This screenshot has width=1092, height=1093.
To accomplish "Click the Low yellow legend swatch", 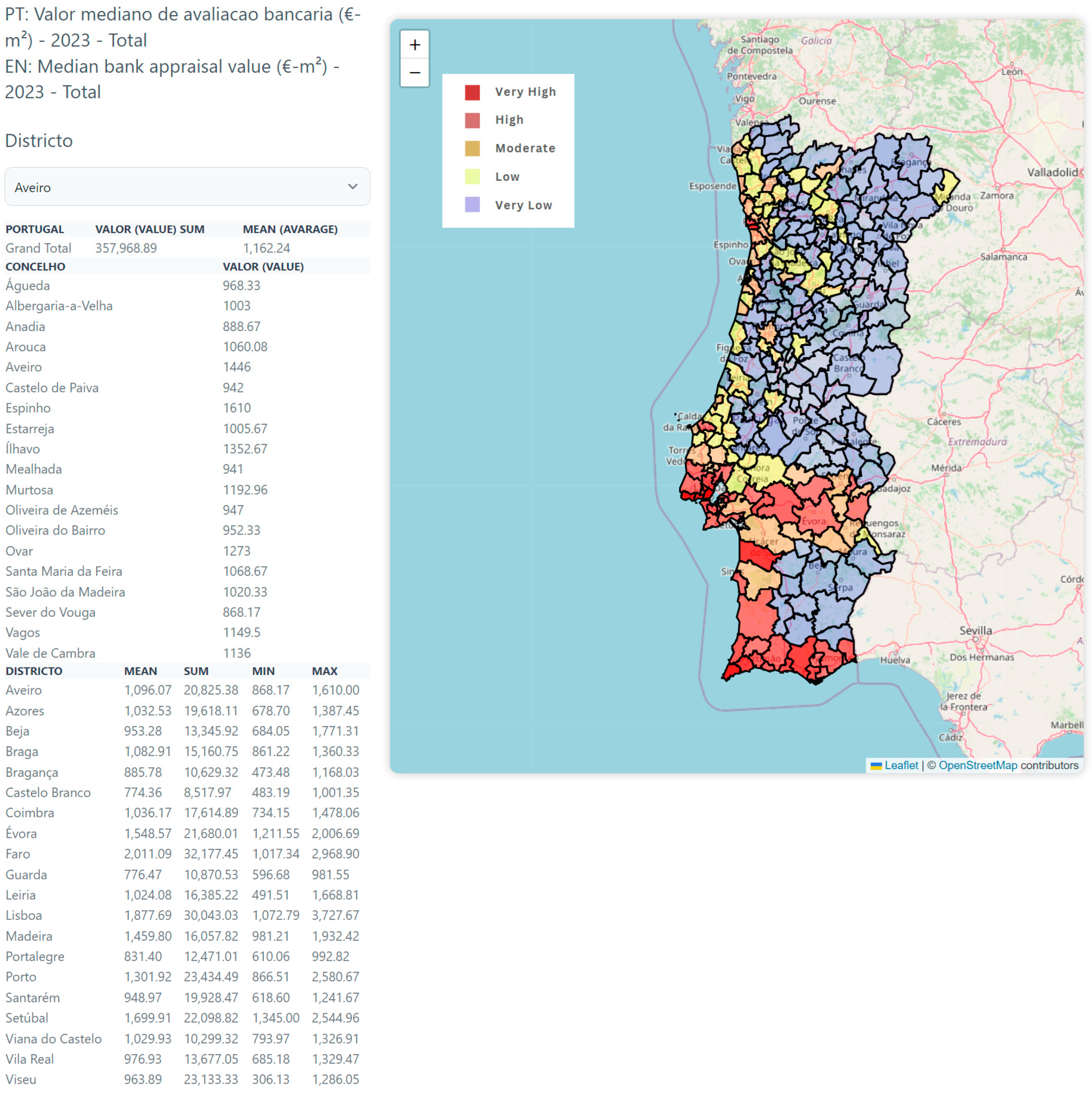I will (472, 177).
